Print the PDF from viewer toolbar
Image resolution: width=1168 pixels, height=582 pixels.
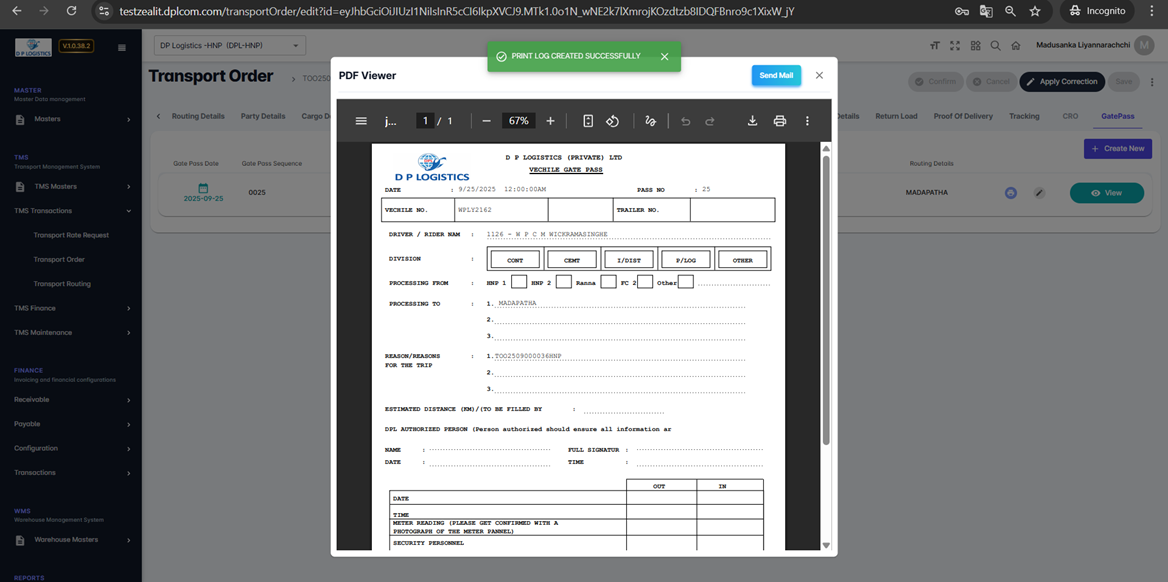[780, 121]
